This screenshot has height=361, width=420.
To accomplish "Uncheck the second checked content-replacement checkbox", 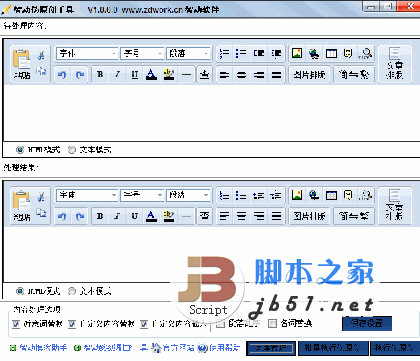I will click(x=72, y=324).
